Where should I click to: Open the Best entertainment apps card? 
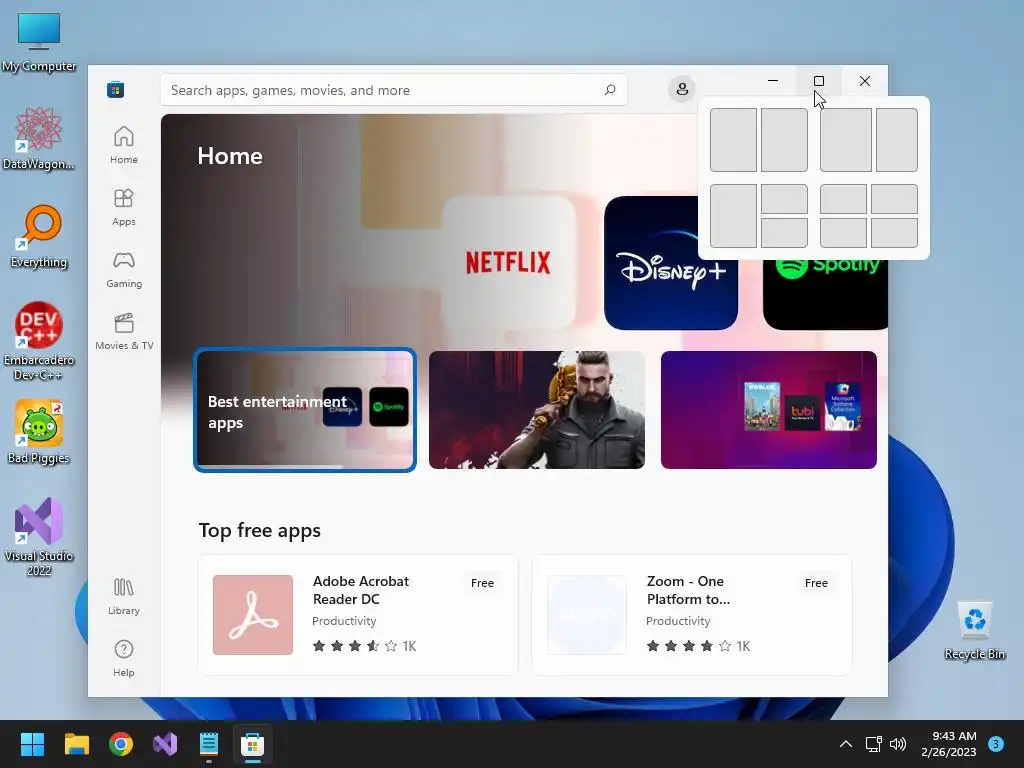[305, 409]
